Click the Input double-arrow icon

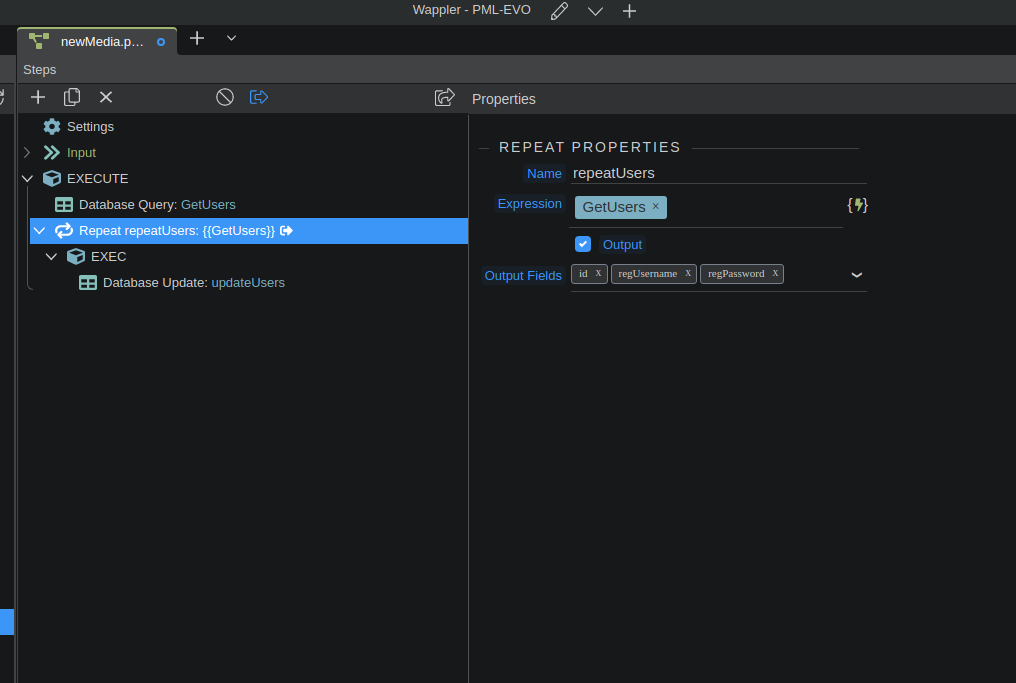[x=52, y=152]
